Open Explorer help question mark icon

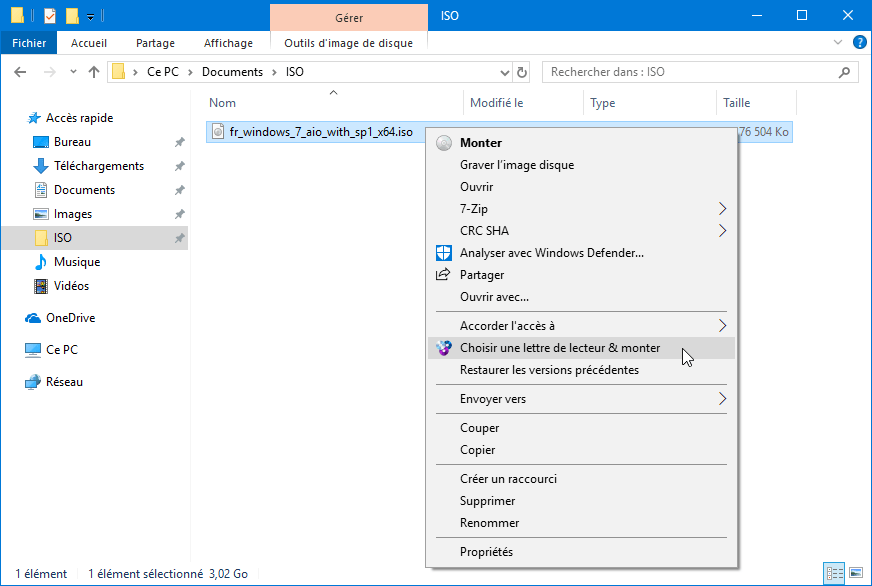(859, 42)
